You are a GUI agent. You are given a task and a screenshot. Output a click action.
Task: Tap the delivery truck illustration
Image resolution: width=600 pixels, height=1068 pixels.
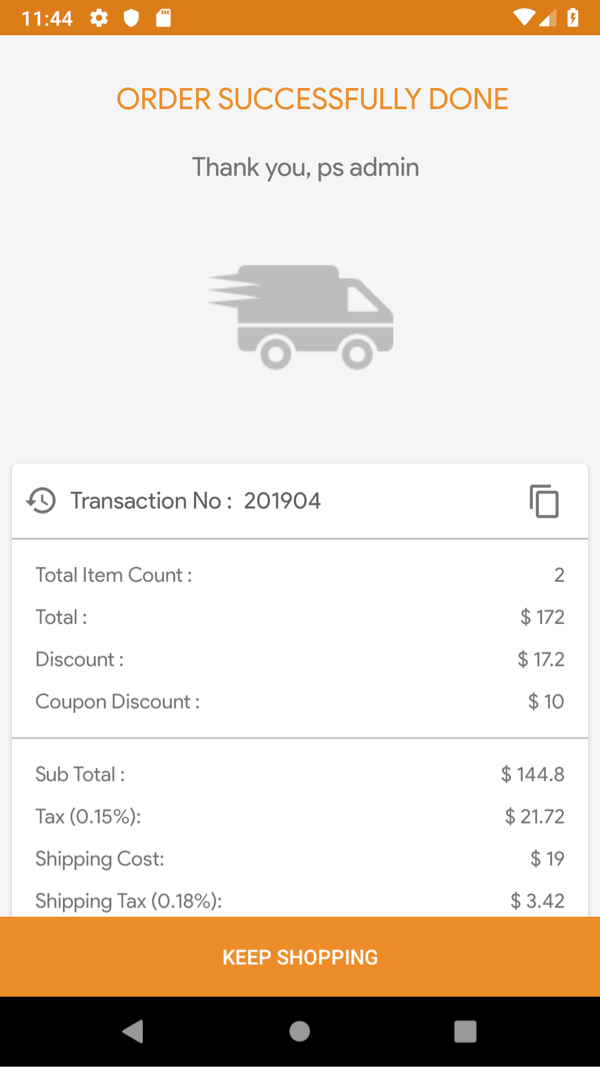pos(300,317)
